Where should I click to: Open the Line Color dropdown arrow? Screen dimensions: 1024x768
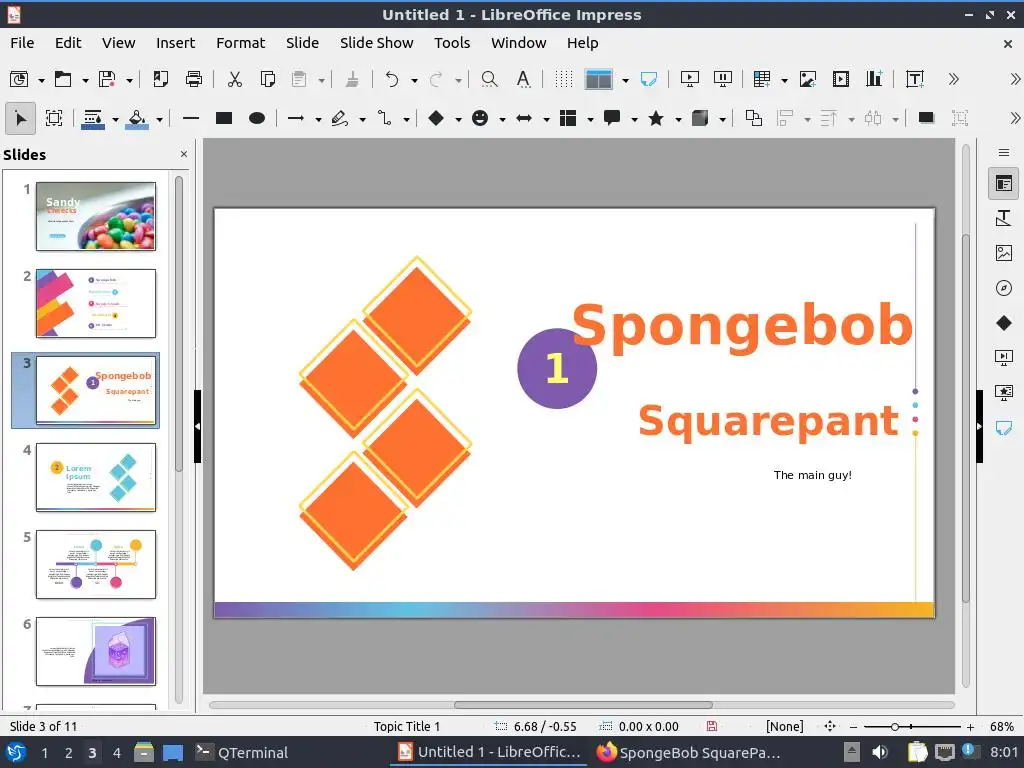115,120
